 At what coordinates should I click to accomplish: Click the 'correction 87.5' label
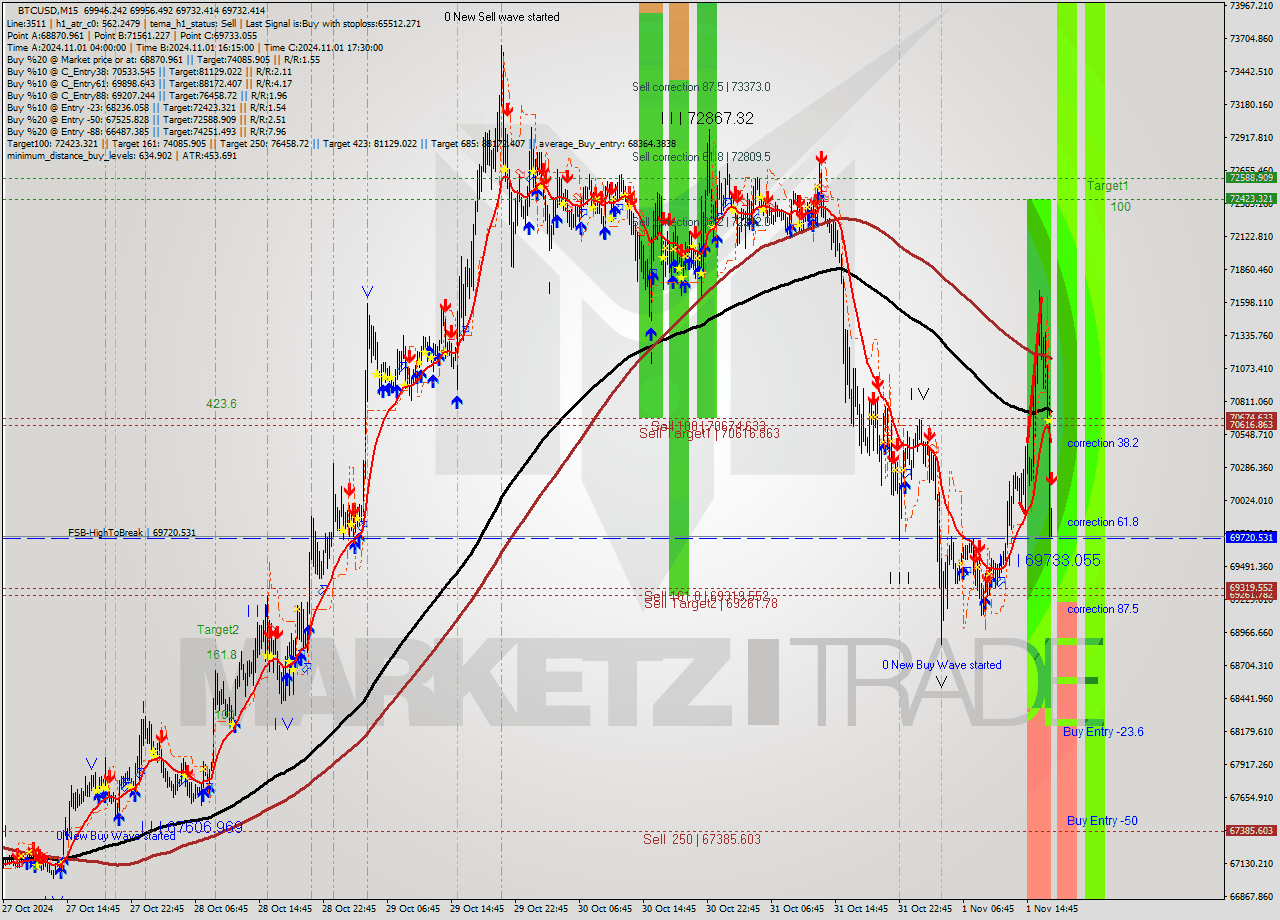[1102, 609]
